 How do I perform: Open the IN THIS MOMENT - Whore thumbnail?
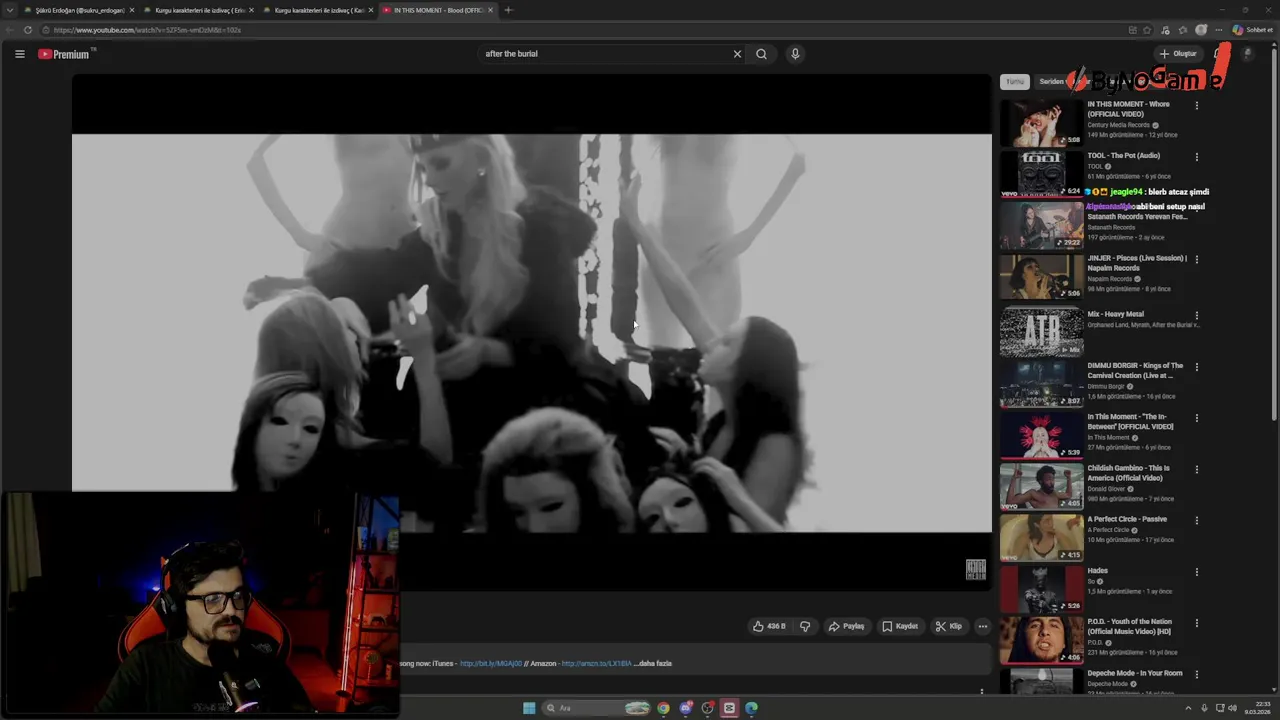point(1041,122)
